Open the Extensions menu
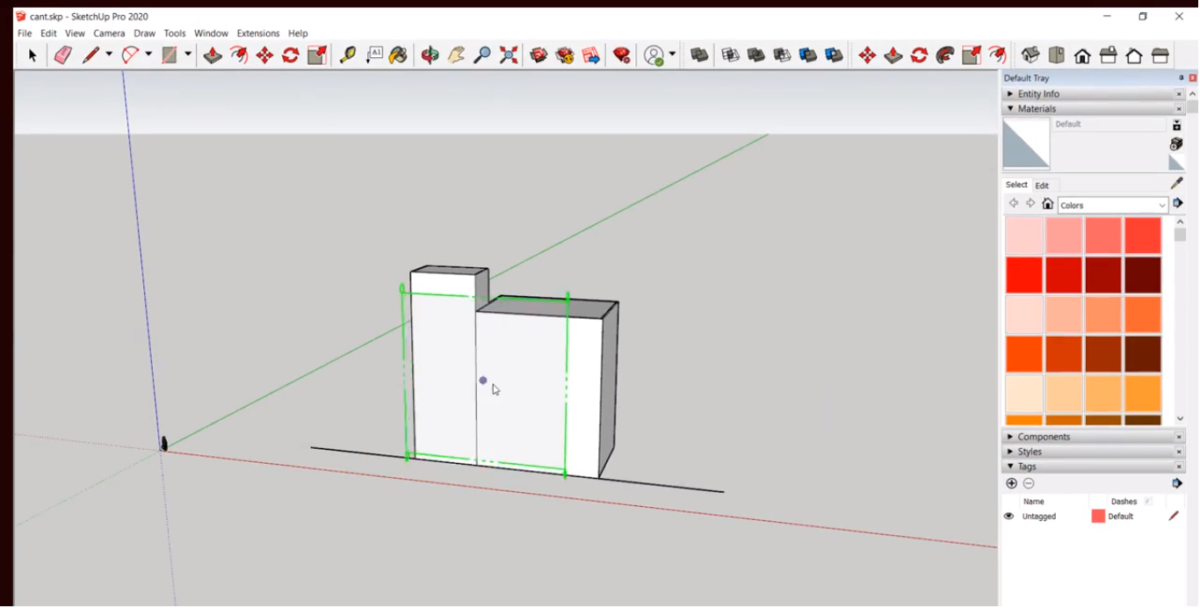The image size is (1200, 608). 258,33
